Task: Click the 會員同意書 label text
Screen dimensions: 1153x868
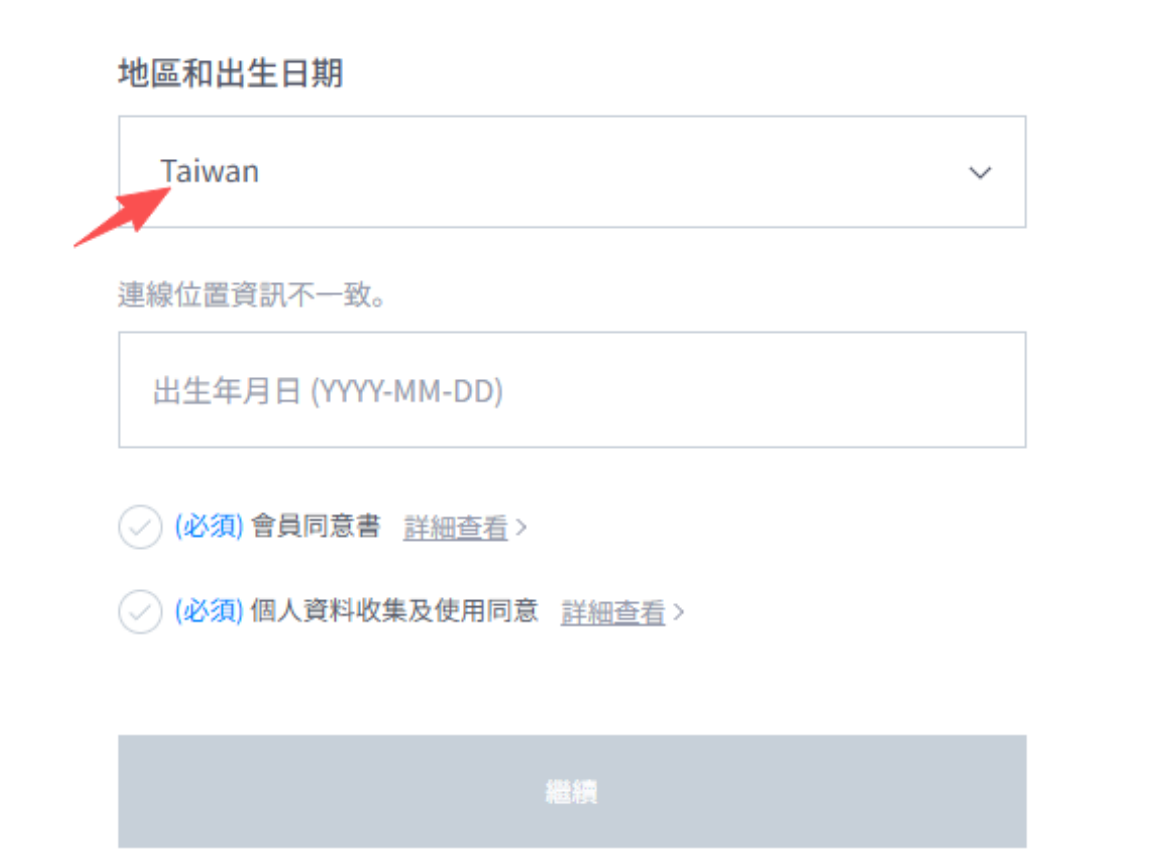Action: (x=315, y=526)
